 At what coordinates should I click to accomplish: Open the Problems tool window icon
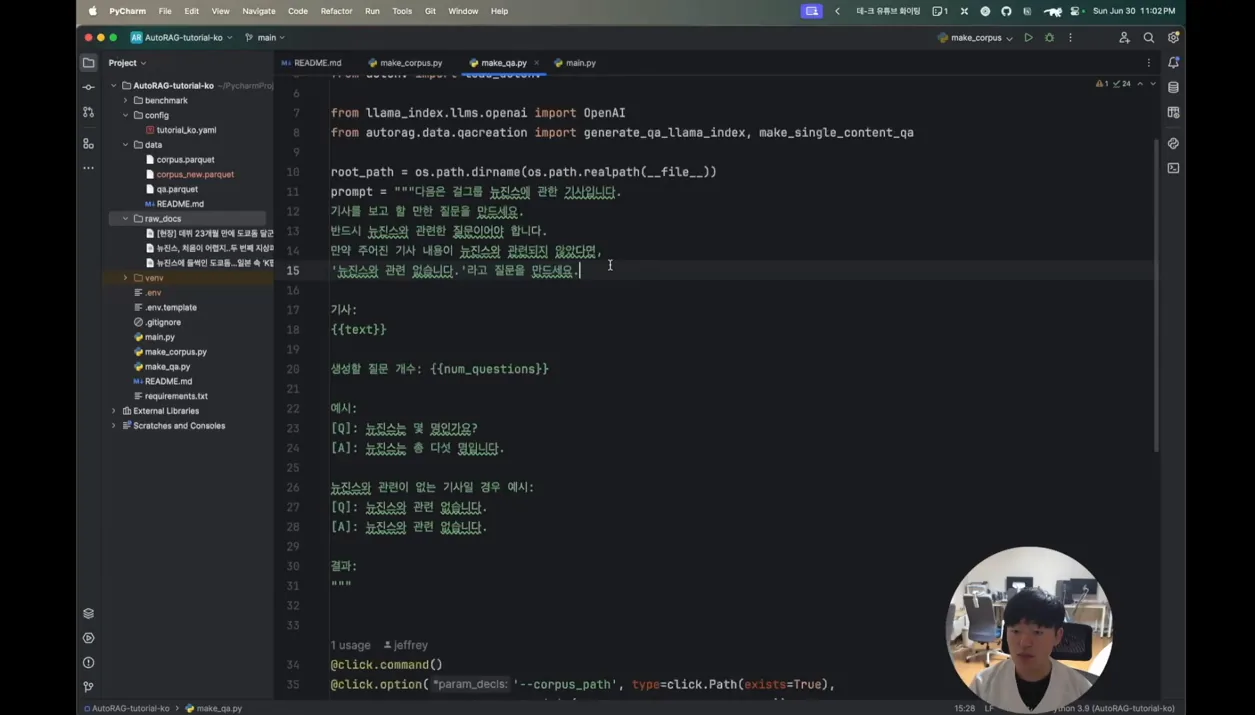pyautogui.click(x=88, y=662)
